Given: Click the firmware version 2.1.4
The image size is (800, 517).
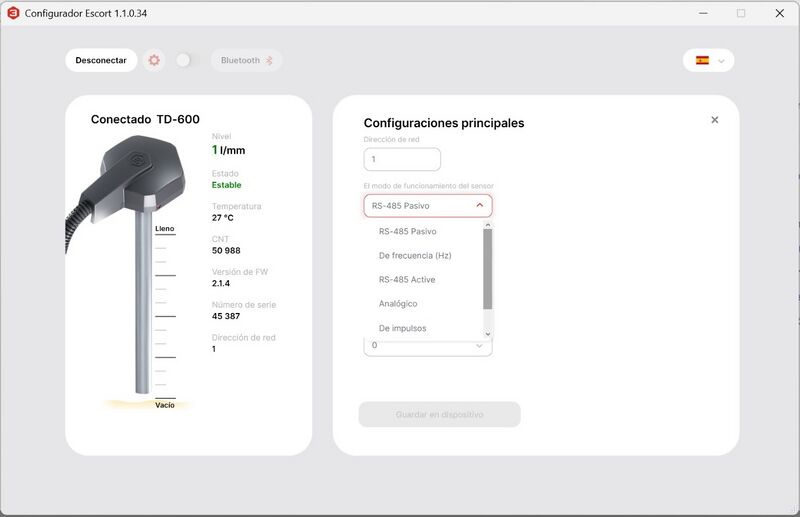Looking at the screenshot, I should [221, 284].
